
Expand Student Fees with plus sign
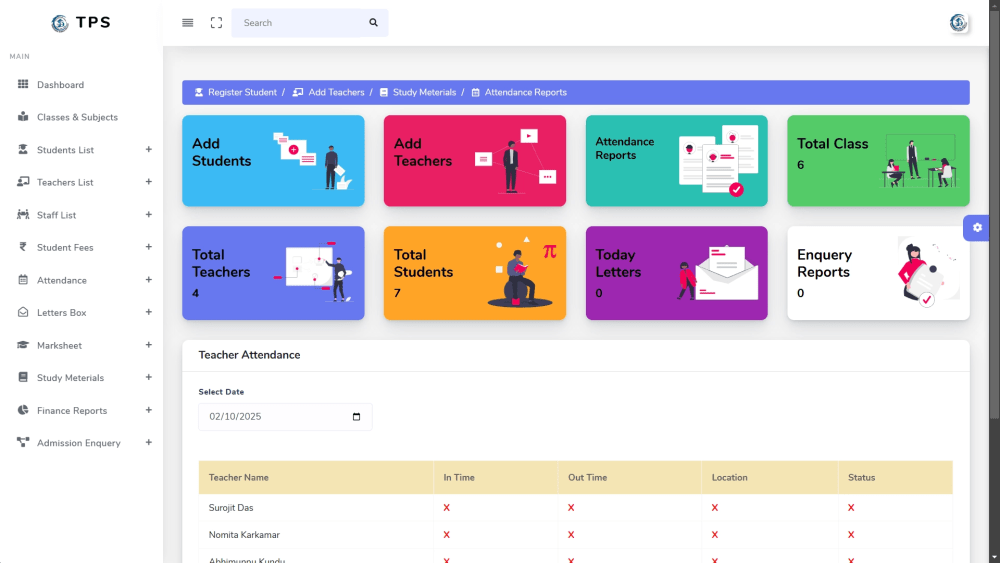click(149, 247)
